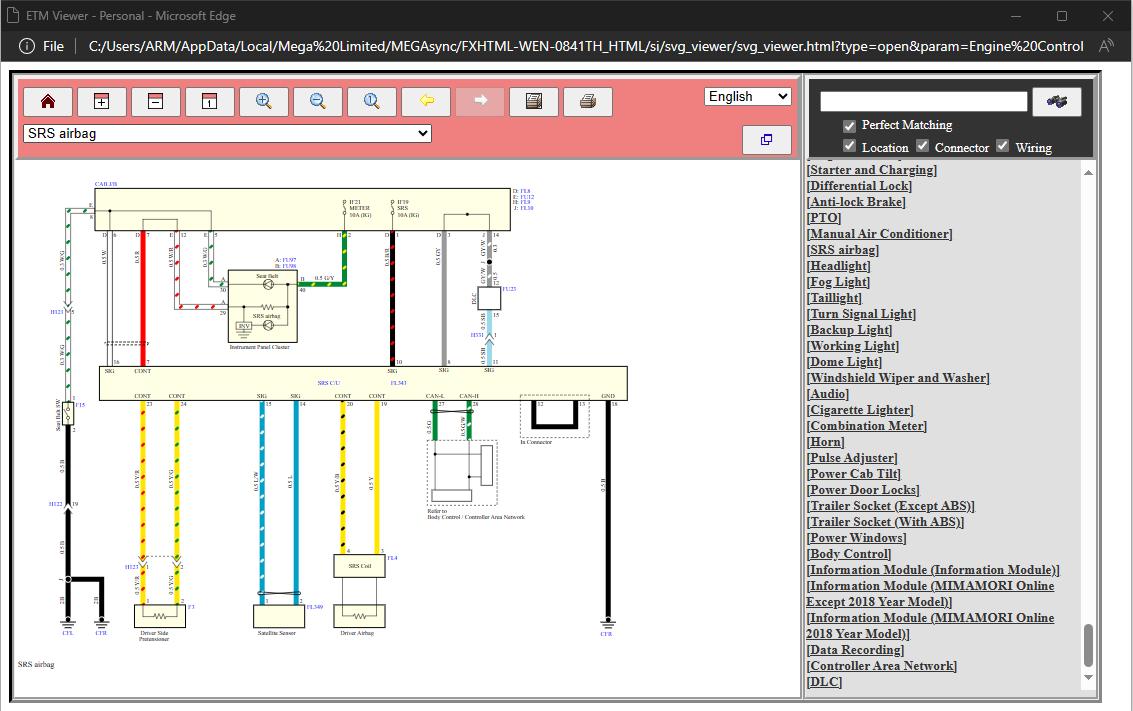Uncheck the Location checkbox
The width and height of the screenshot is (1133, 711).
click(849, 146)
